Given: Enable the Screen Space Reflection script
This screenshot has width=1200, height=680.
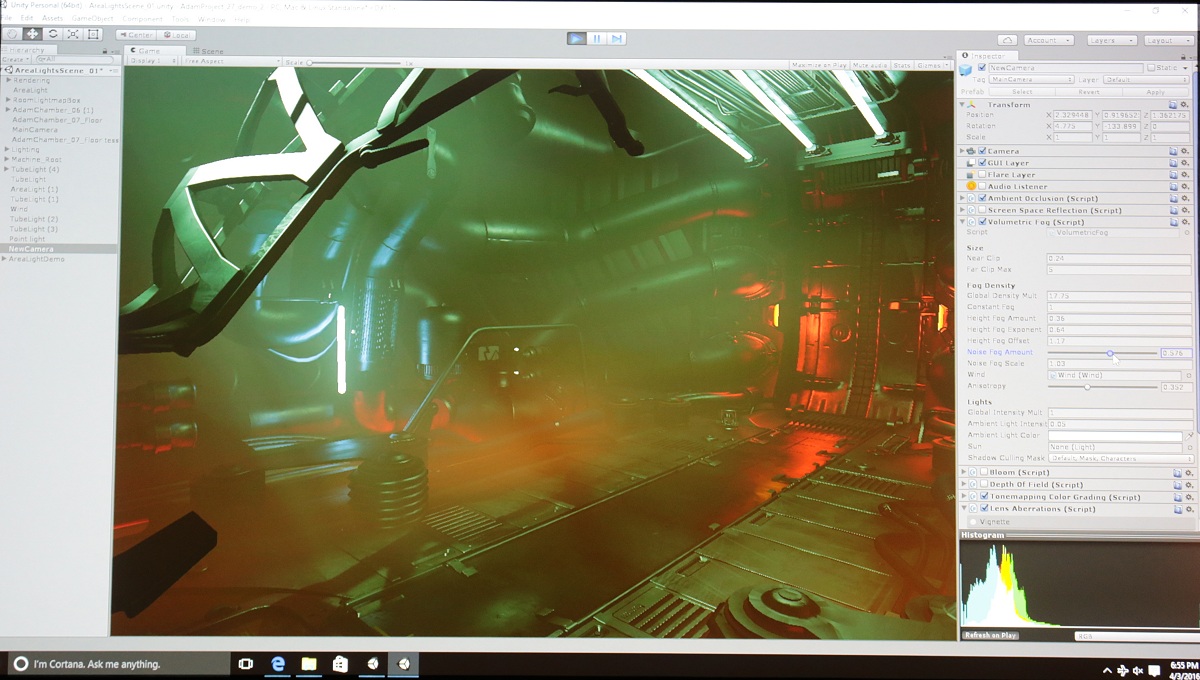Looking at the screenshot, I should click(982, 211).
